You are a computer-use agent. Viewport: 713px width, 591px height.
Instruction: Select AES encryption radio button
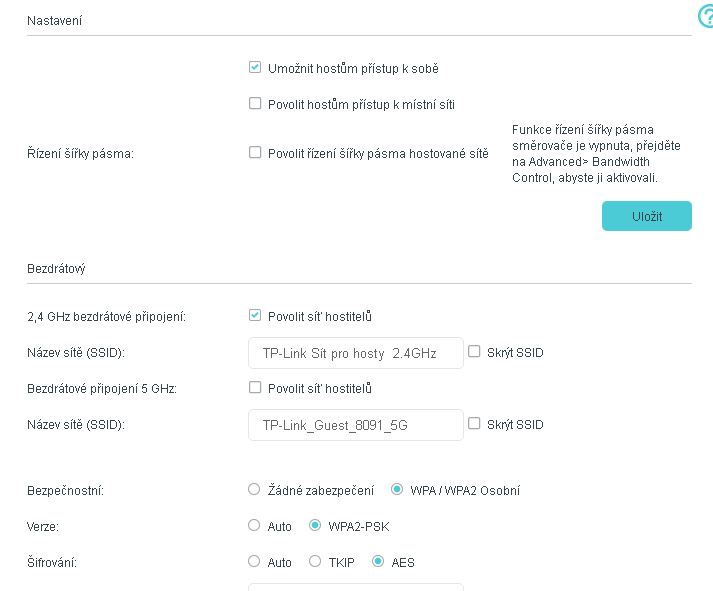tap(378, 562)
